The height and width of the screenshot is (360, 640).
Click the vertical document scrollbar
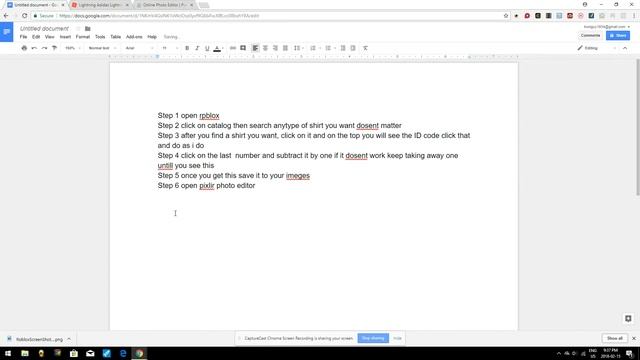click(637, 127)
